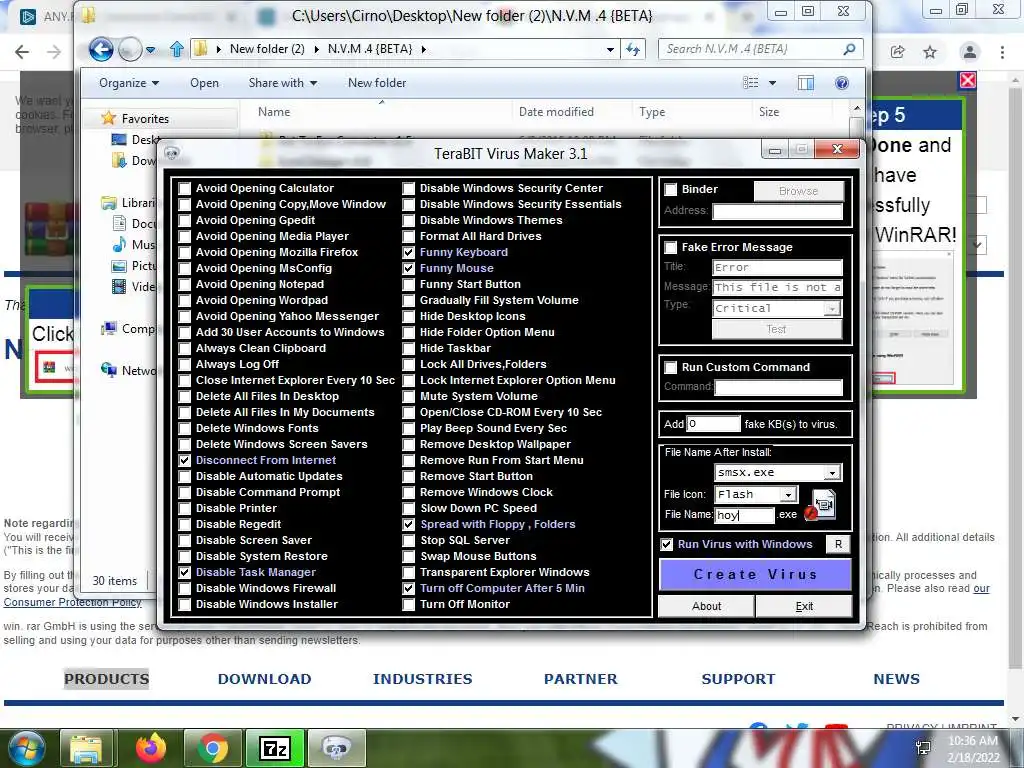
Task: Uncheck Funny Keyboard
Action: [409, 253]
